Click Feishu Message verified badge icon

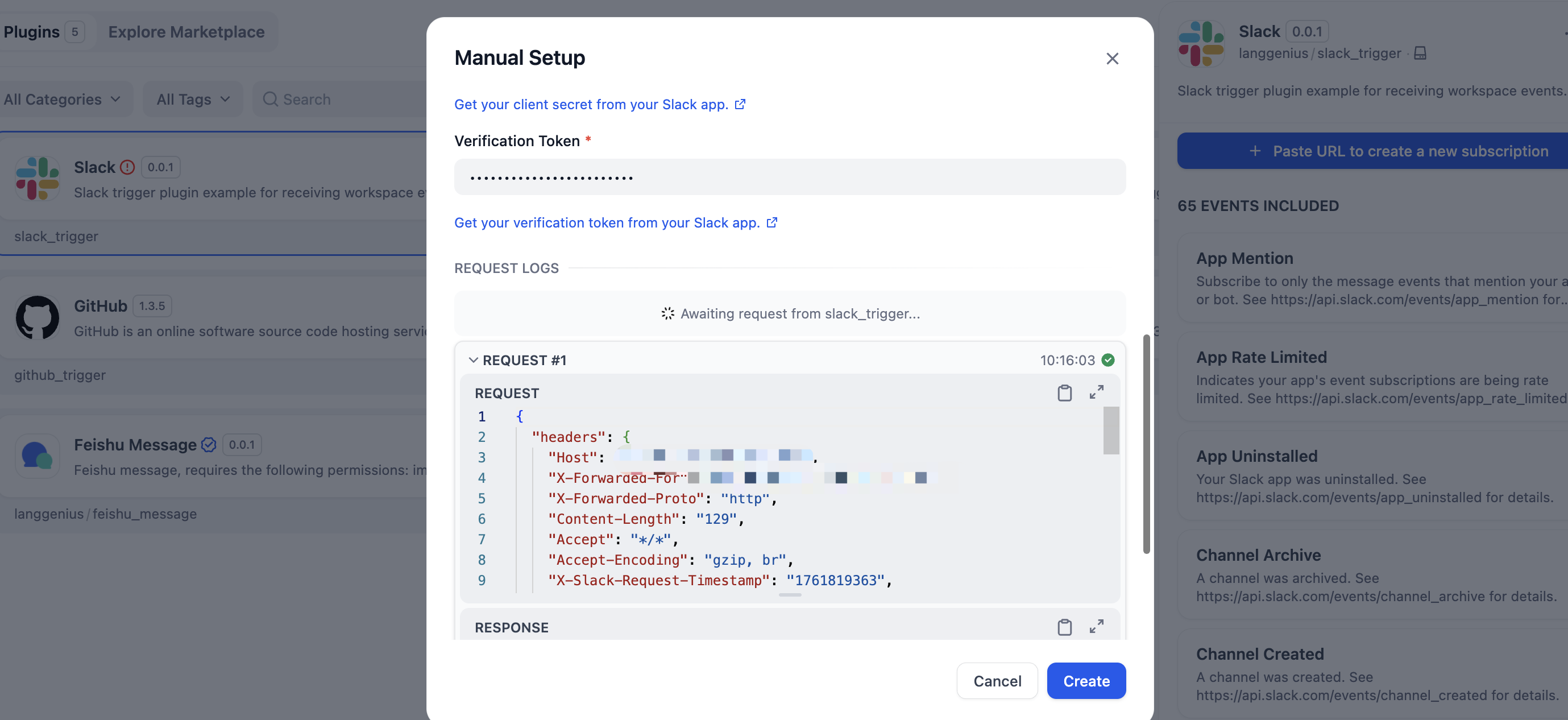pos(209,445)
